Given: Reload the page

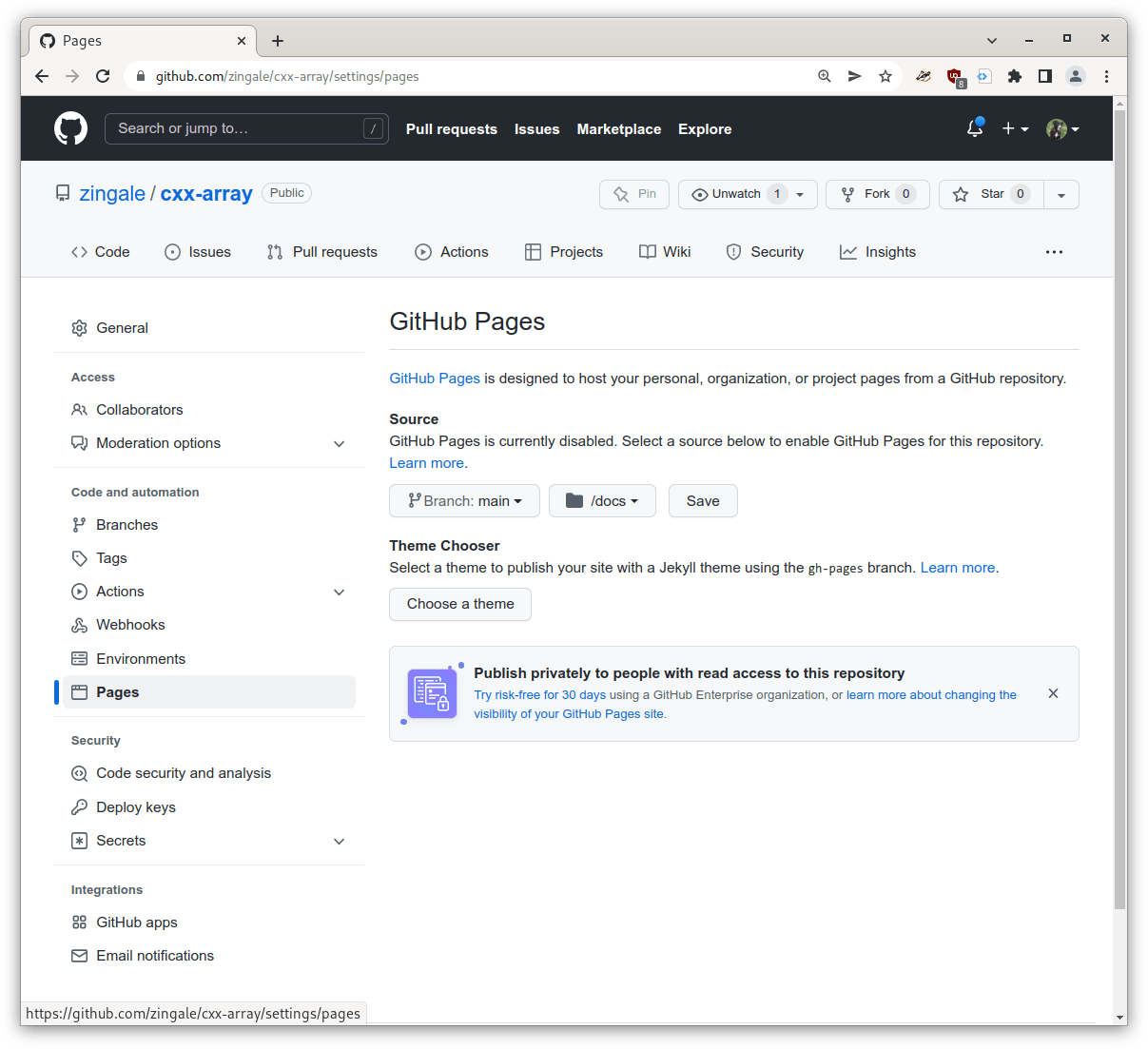Looking at the screenshot, I should (103, 76).
